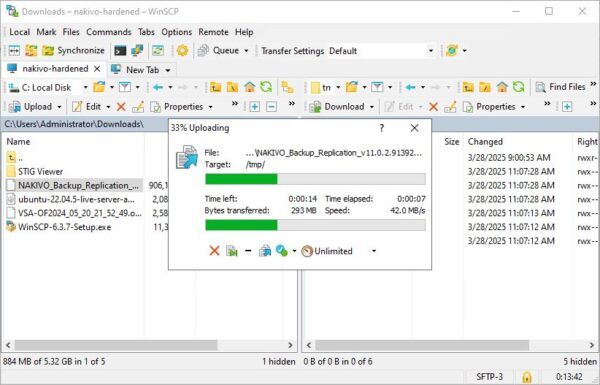This screenshot has width=600, height=385.
Task: Open a New Tab
Action: pyautogui.click(x=135, y=70)
